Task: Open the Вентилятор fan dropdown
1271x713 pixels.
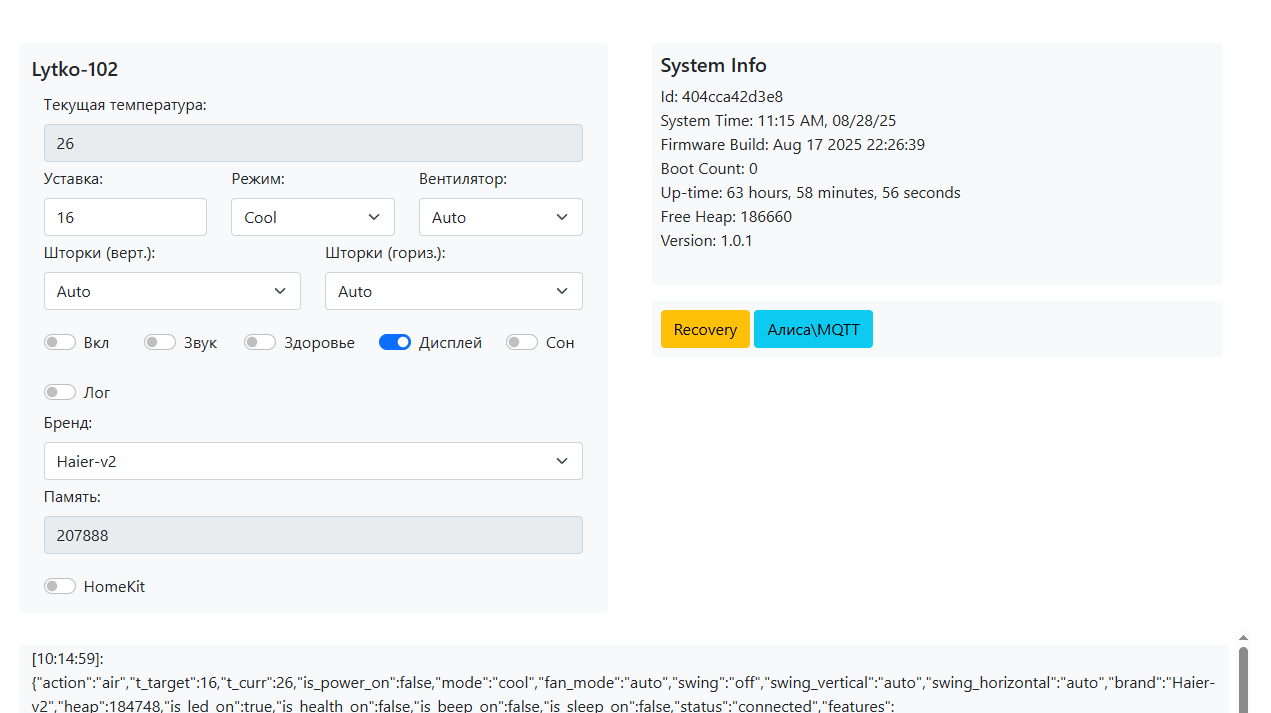Action: click(500, 217)
